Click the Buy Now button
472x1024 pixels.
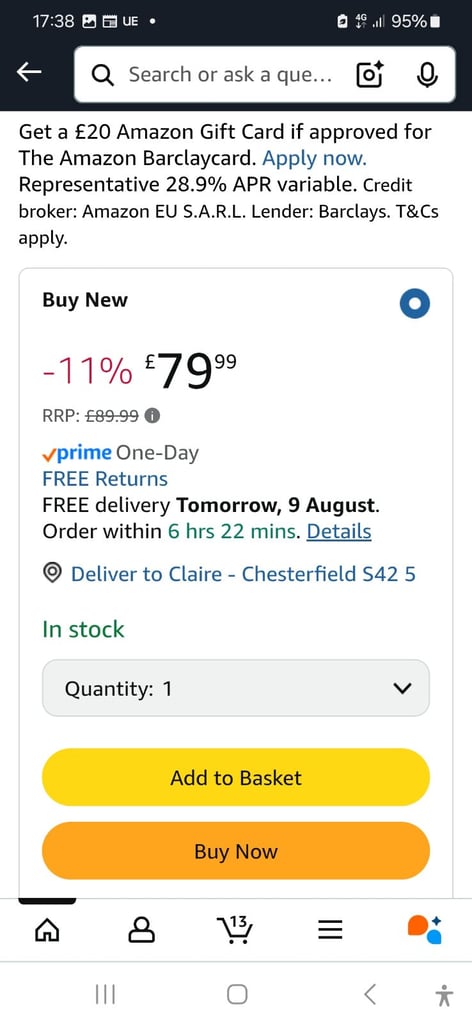[x=236, y=851]
